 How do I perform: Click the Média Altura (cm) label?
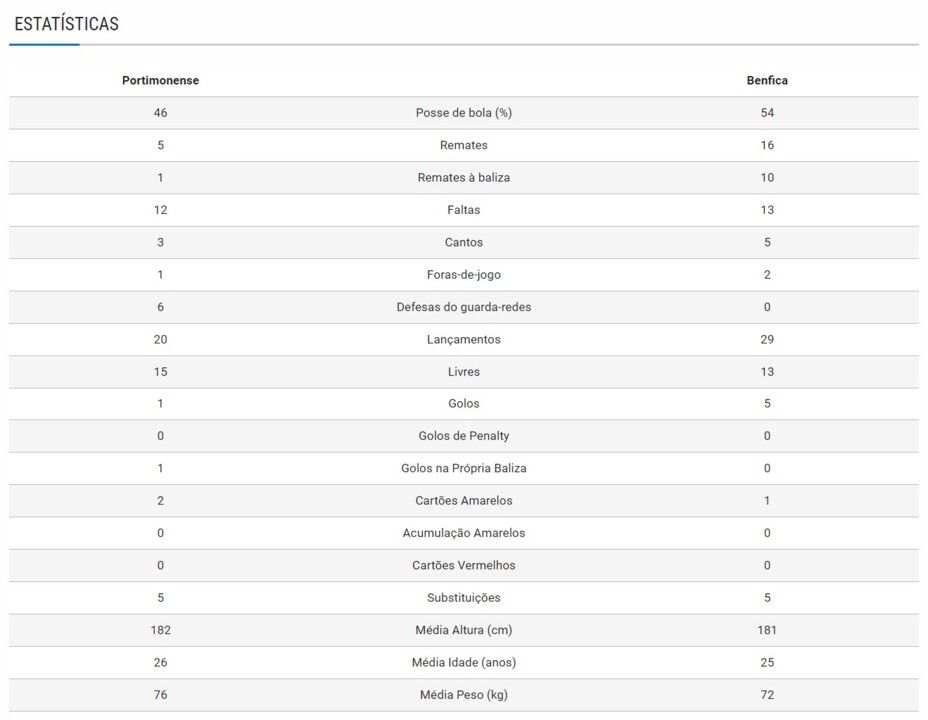[463, 630]
